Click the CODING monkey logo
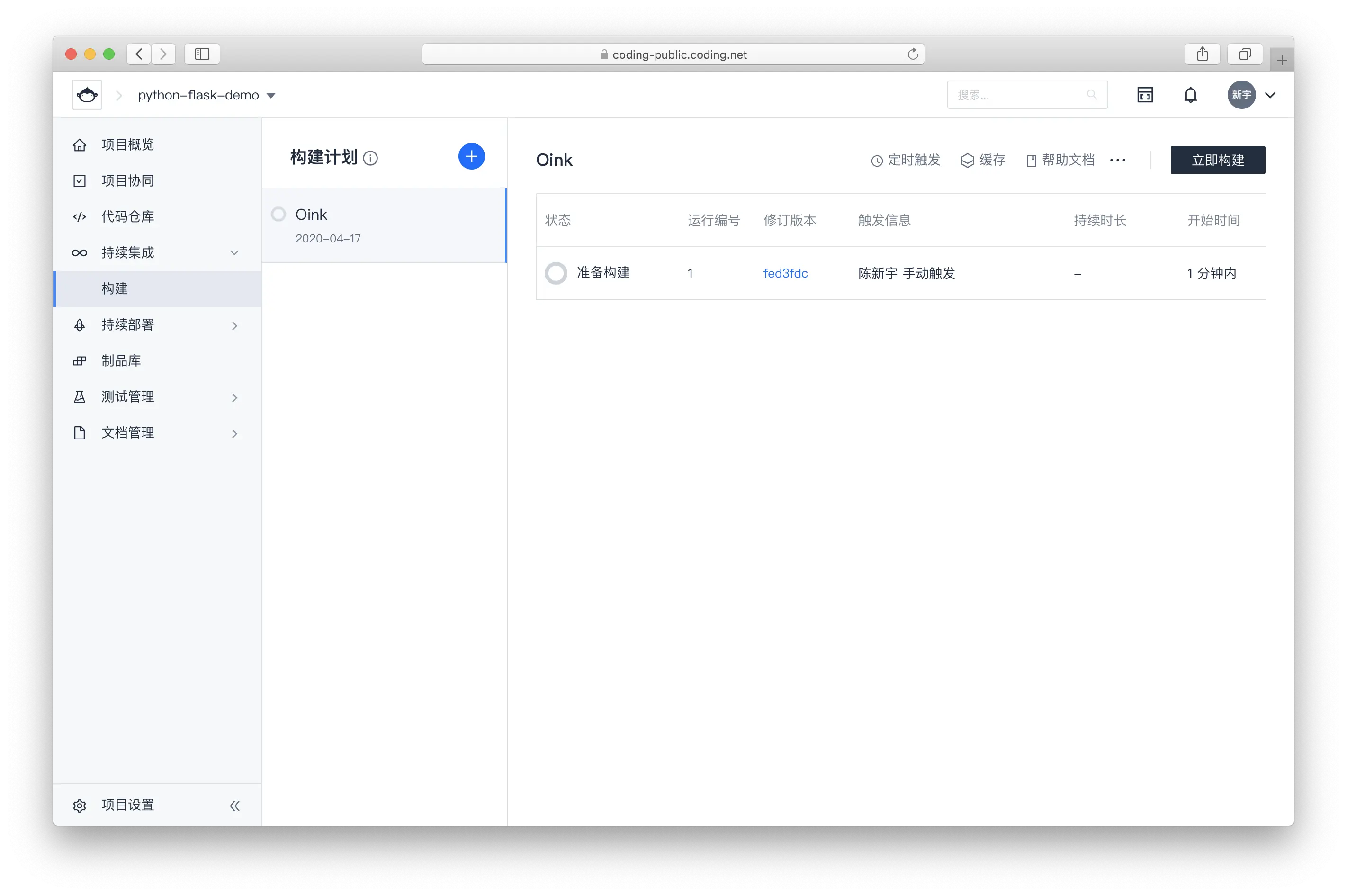1347x896 pixels. pos(87,94)
